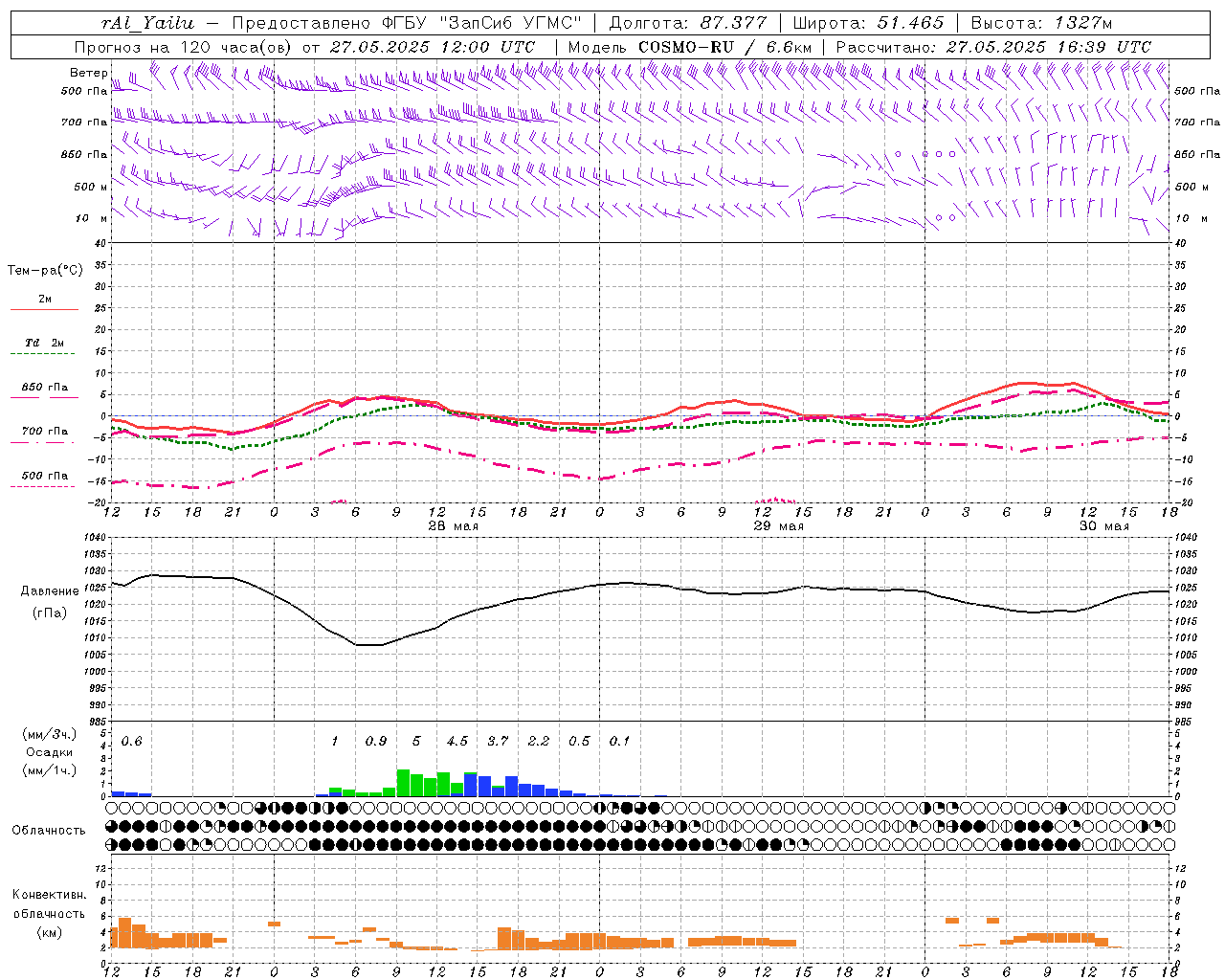The width and height of the screenshot is (1225, 980).
Task: Select the Долгота: 87.377 value
Action: click(x=688, y=23)
